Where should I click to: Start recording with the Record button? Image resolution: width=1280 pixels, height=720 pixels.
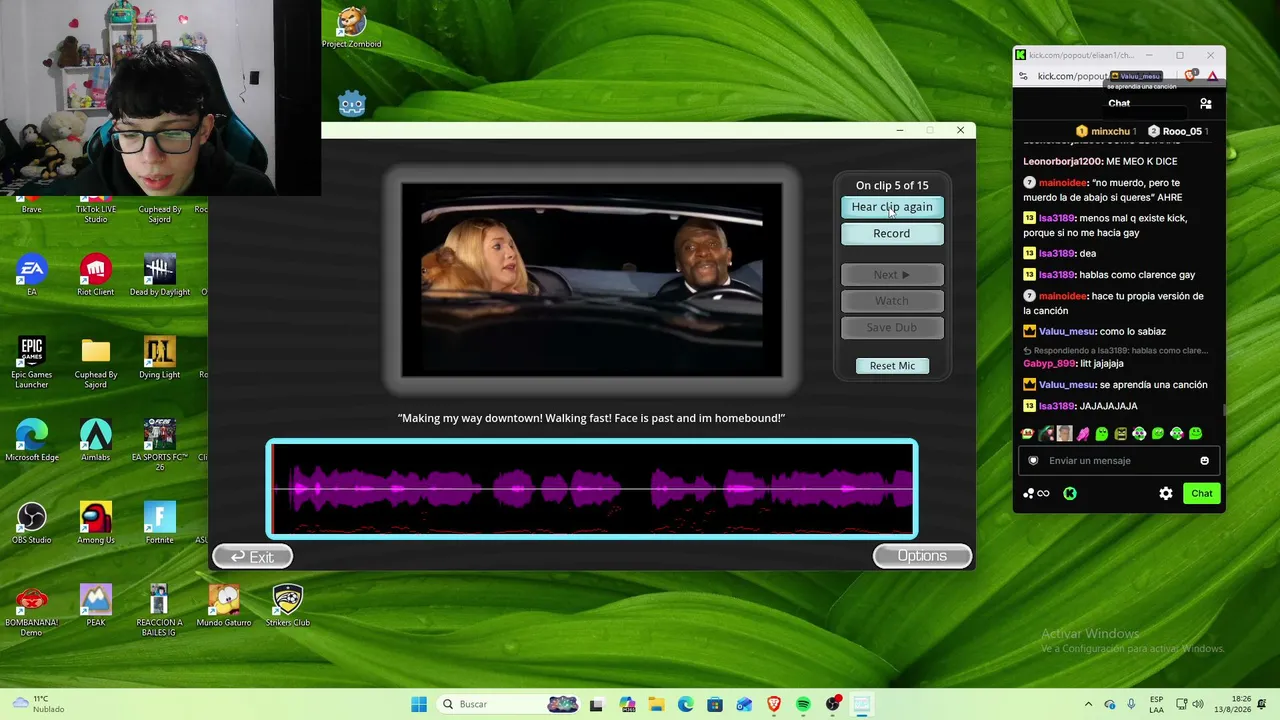(x=892, y=234)
